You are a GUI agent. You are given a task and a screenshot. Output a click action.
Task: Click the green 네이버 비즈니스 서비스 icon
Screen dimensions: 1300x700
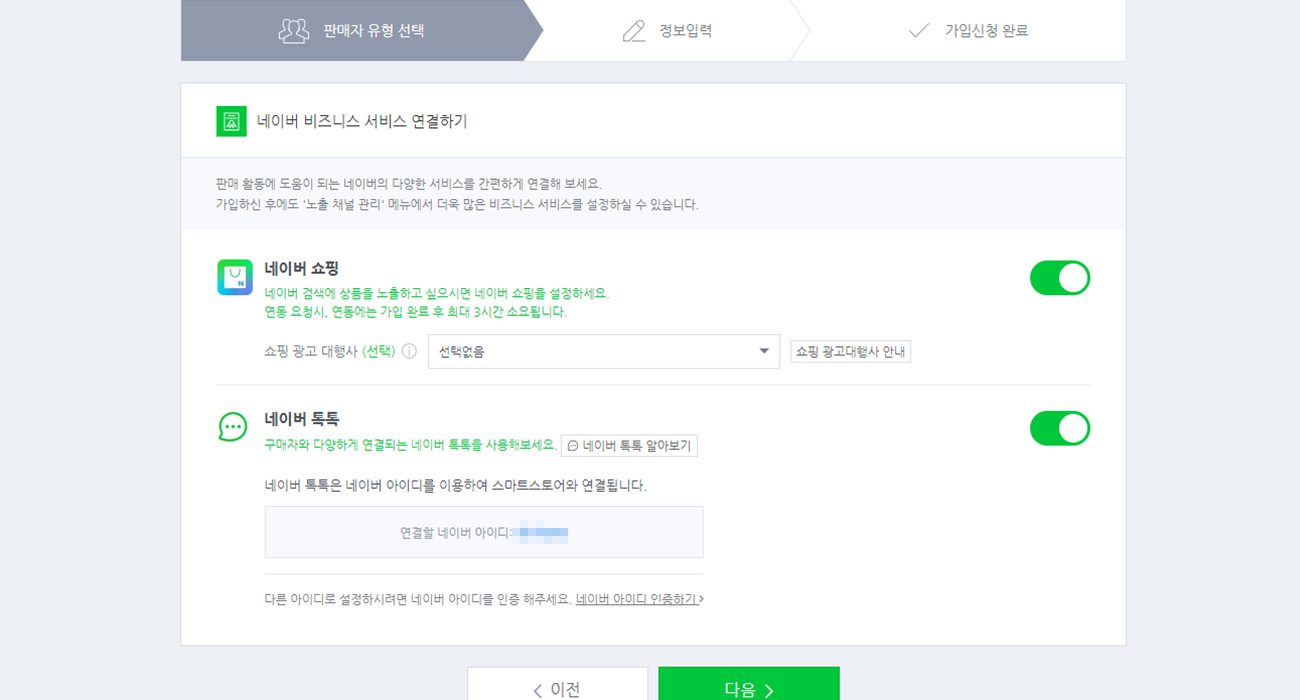[231, 121]
